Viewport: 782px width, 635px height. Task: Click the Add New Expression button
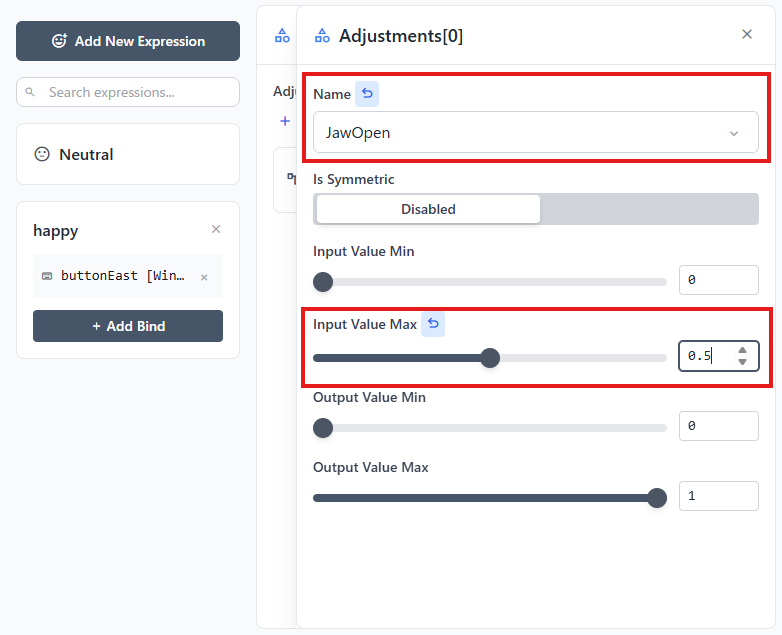128,41
